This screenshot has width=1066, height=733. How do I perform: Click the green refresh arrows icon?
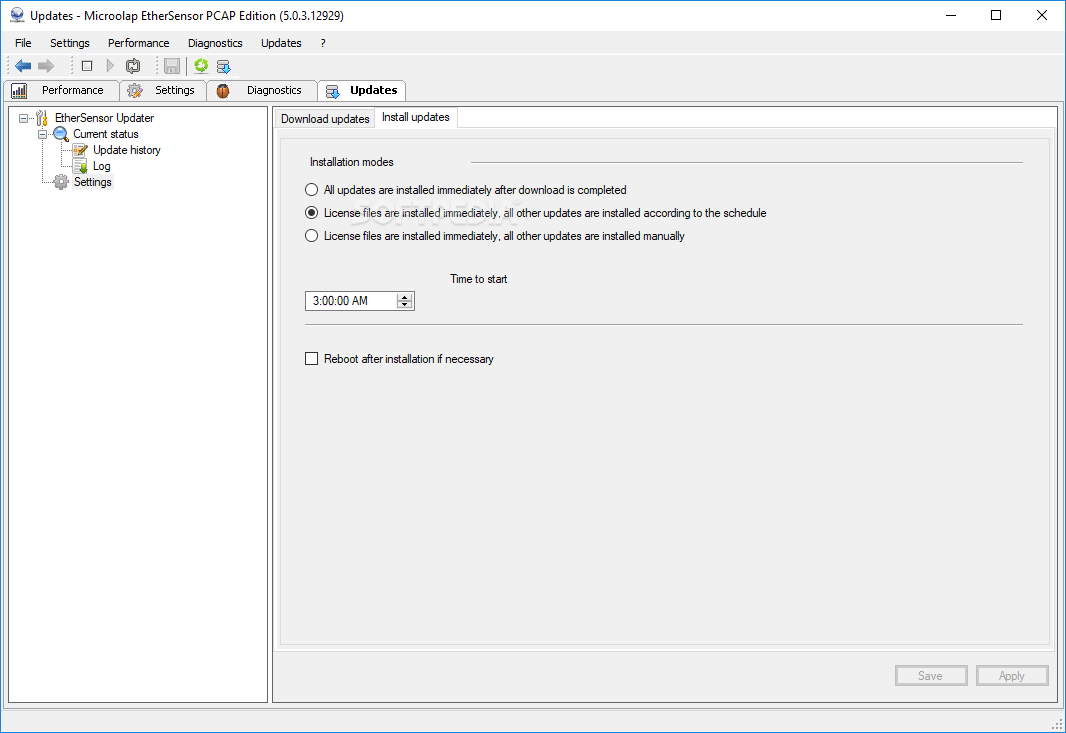201,66
